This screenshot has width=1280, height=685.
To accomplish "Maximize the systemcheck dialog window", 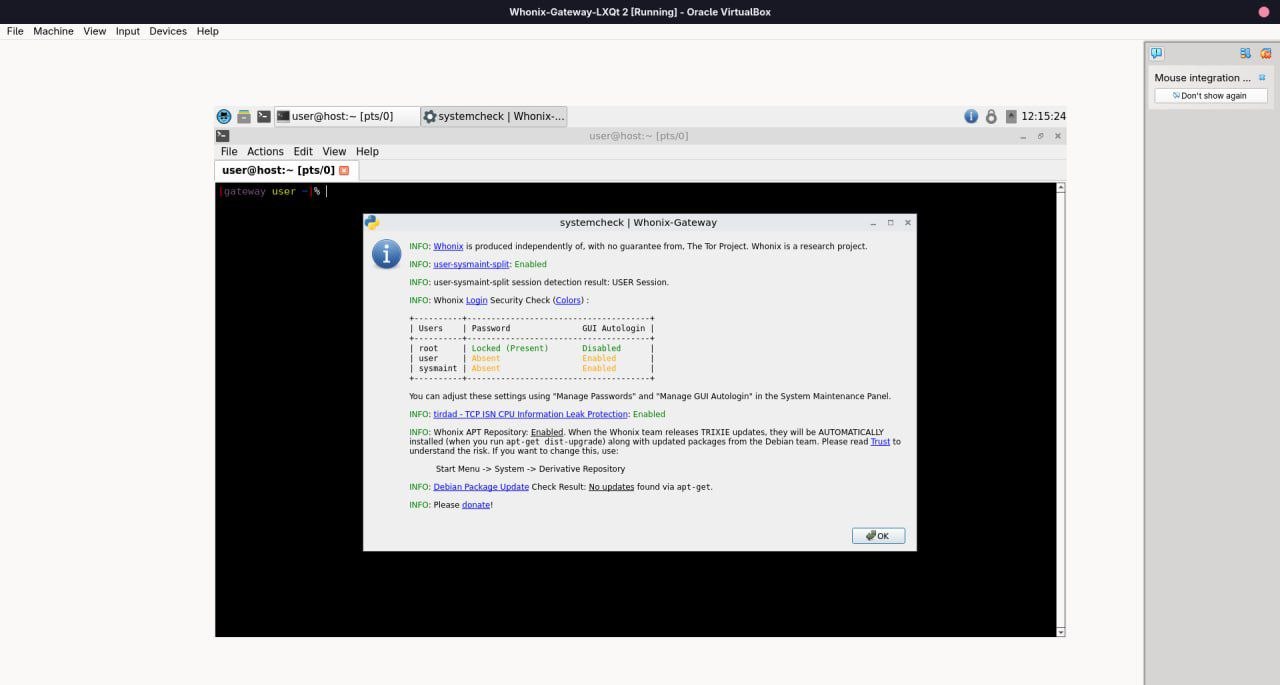I will click(890, 223).
